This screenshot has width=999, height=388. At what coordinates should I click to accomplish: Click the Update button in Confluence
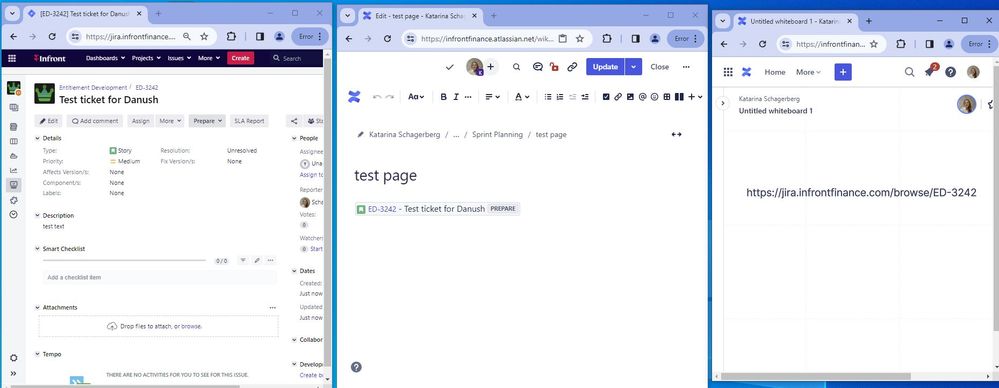pos(605,66)
